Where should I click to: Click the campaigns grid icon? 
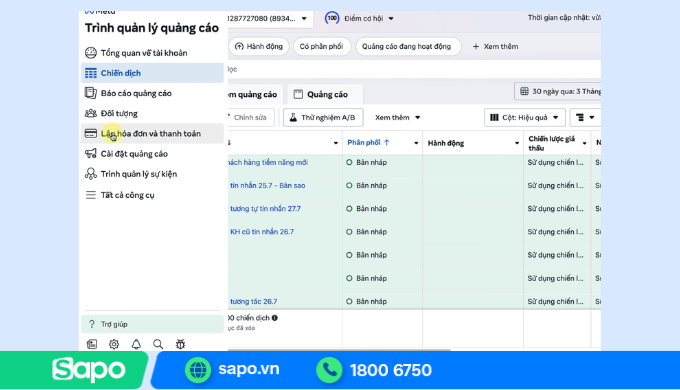tap(91, 73)
